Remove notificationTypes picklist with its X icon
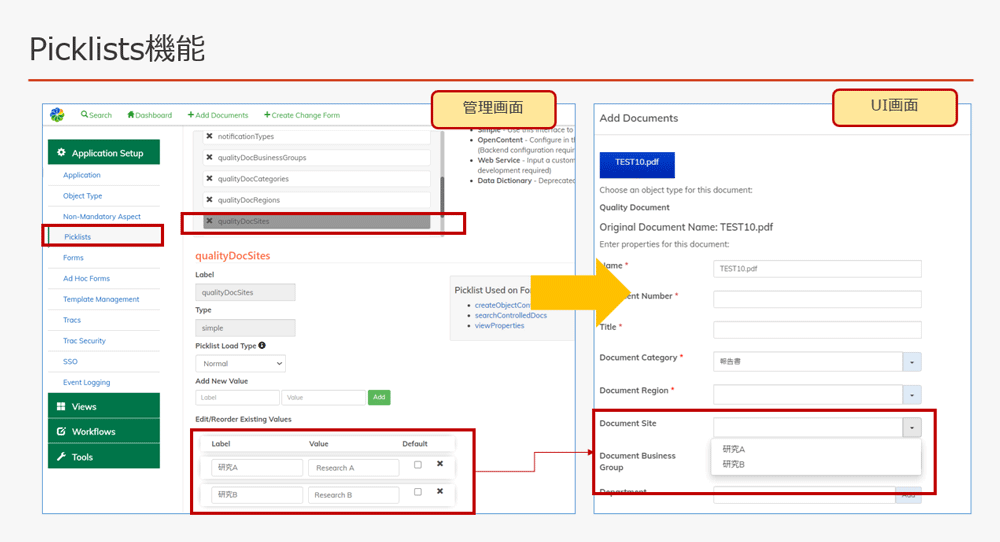The image size is (1000, 542). (209, 136)
